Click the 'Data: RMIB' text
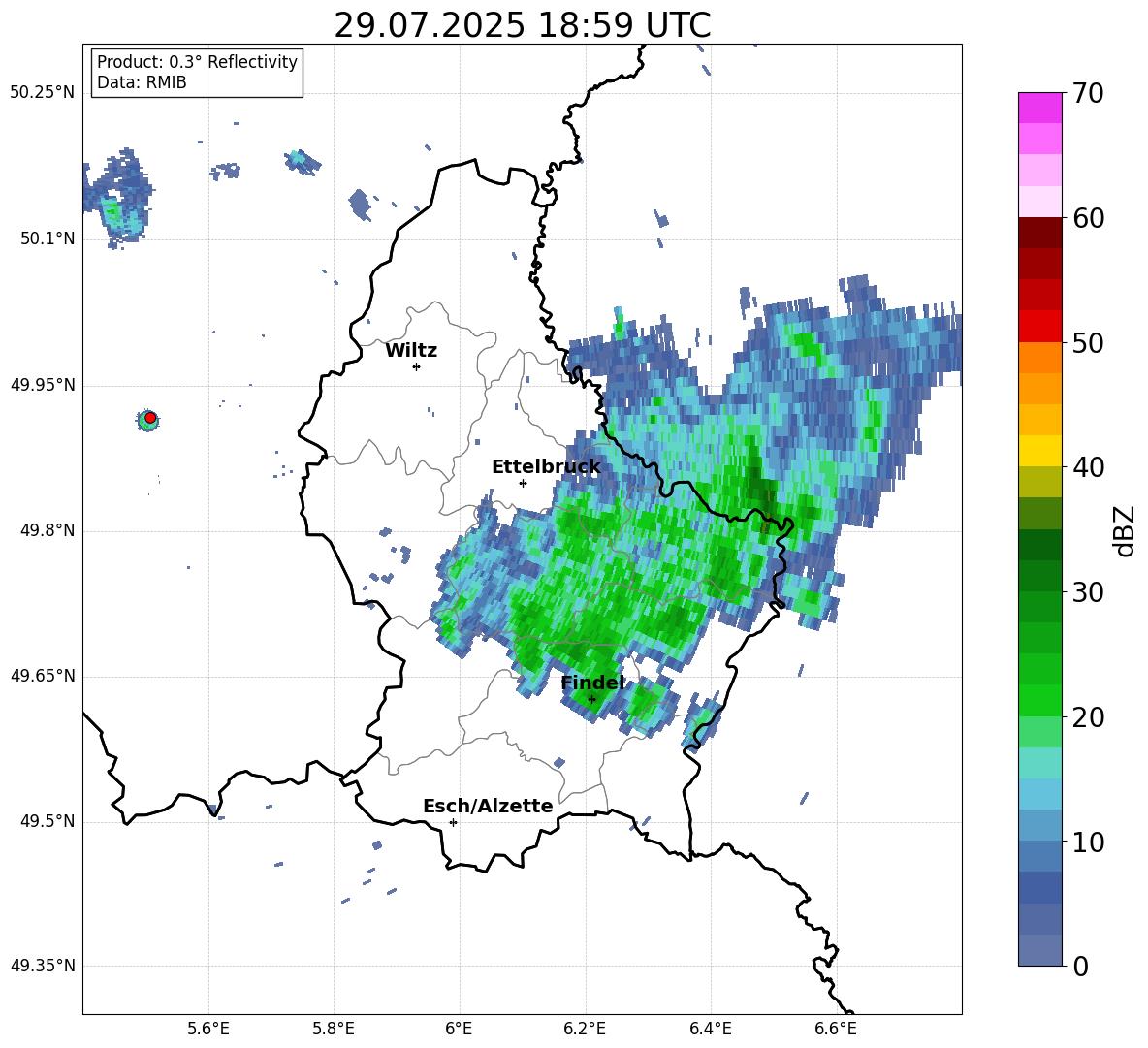The image size is (1148, 1048). pyautogui.click(x=142, y=82)
